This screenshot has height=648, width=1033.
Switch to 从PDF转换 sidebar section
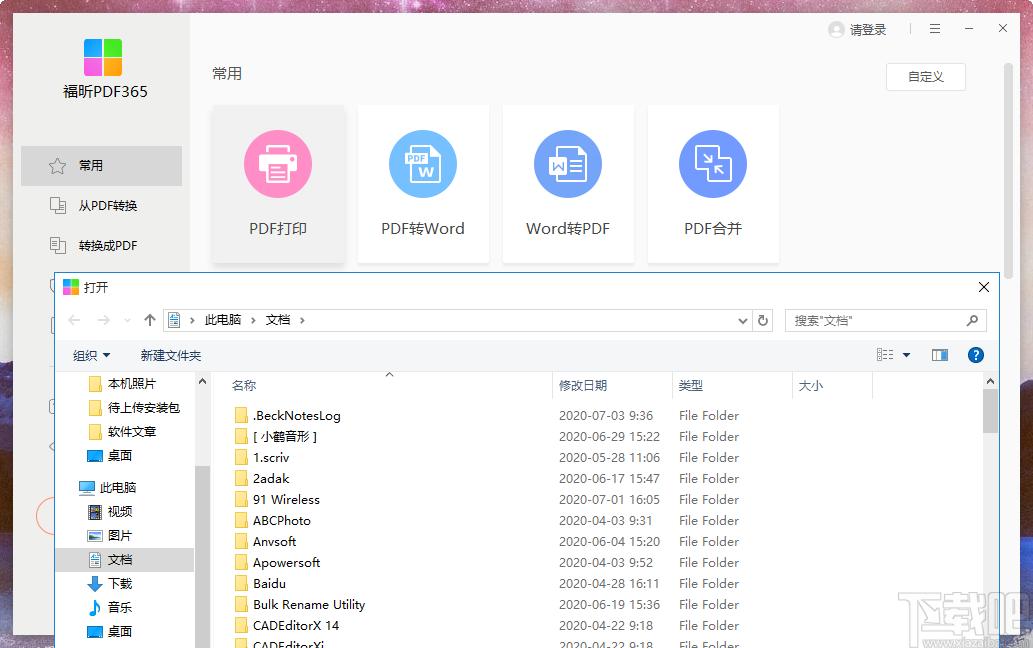[101, 205]
